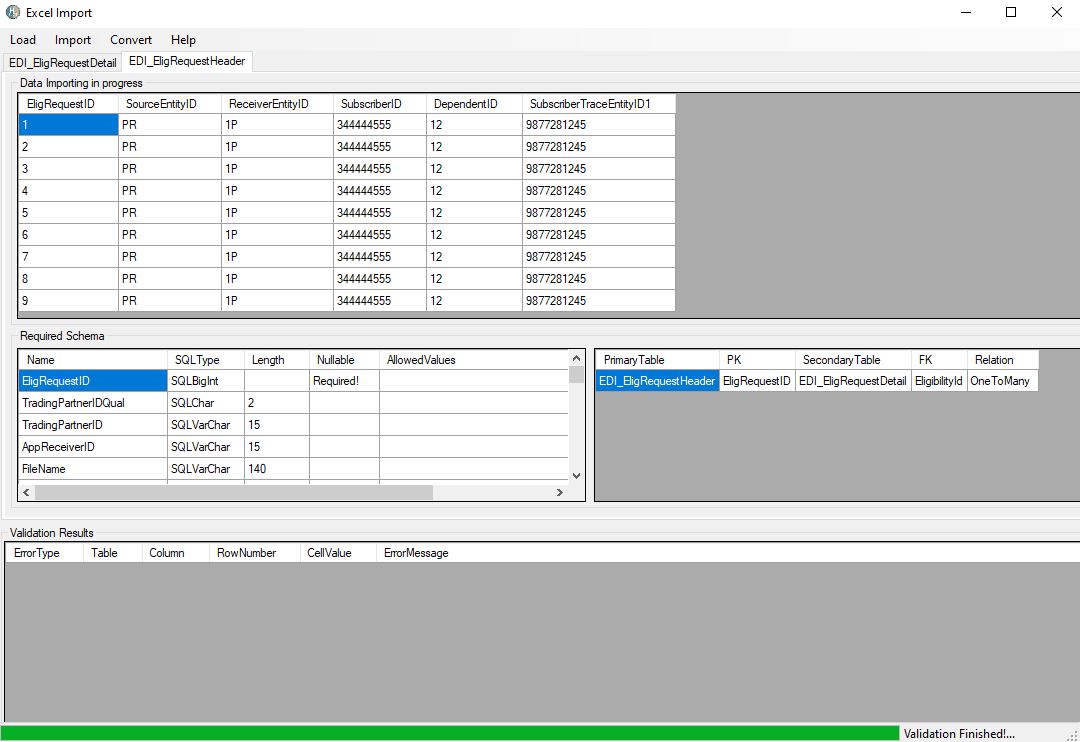Select EligRequestID row in Required Schema
Viewport: 1080px width, 742px height.
tap(293, 381)
